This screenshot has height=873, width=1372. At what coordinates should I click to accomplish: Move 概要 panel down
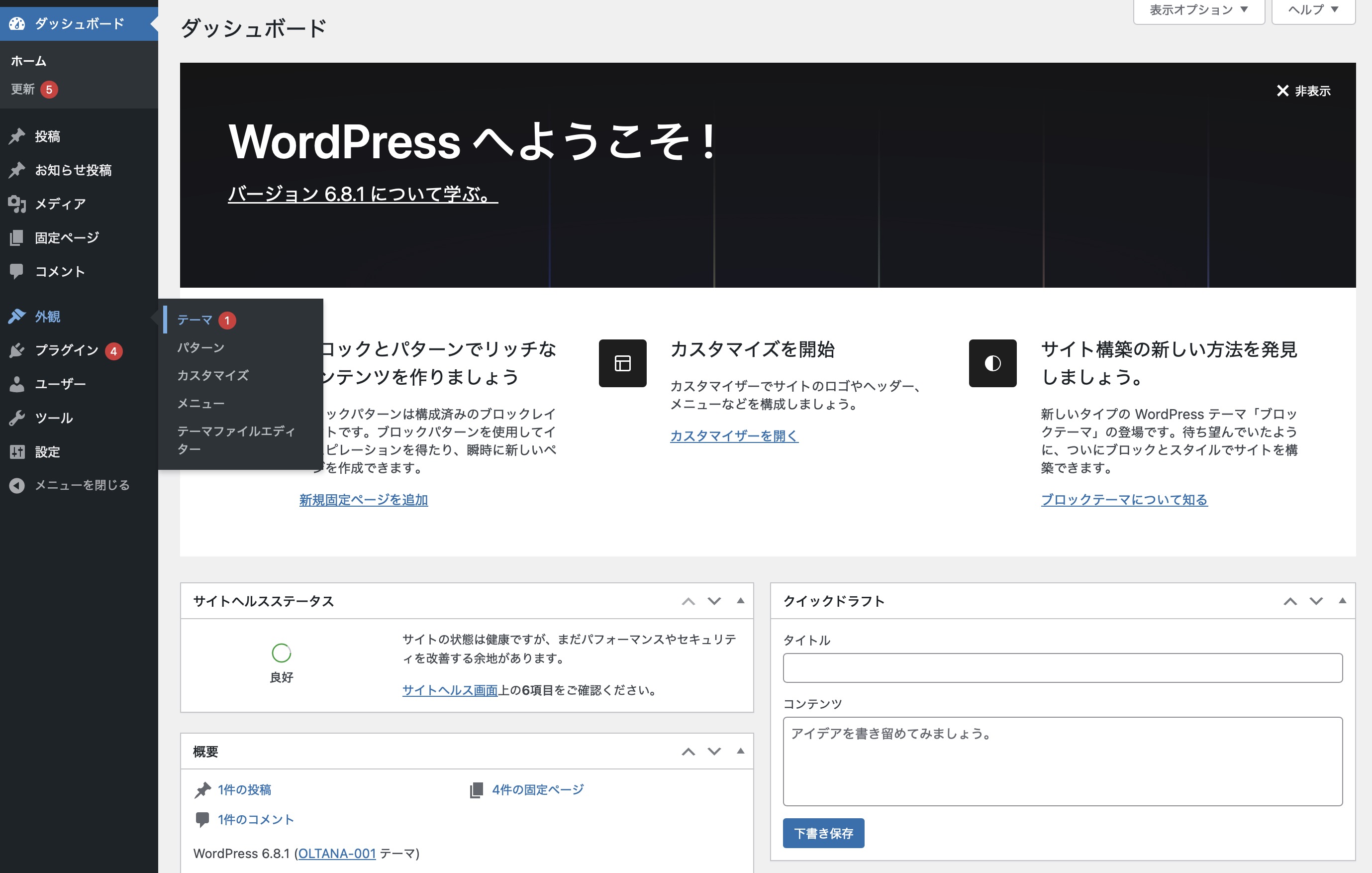pyautogui.click(x=714, y=752)
